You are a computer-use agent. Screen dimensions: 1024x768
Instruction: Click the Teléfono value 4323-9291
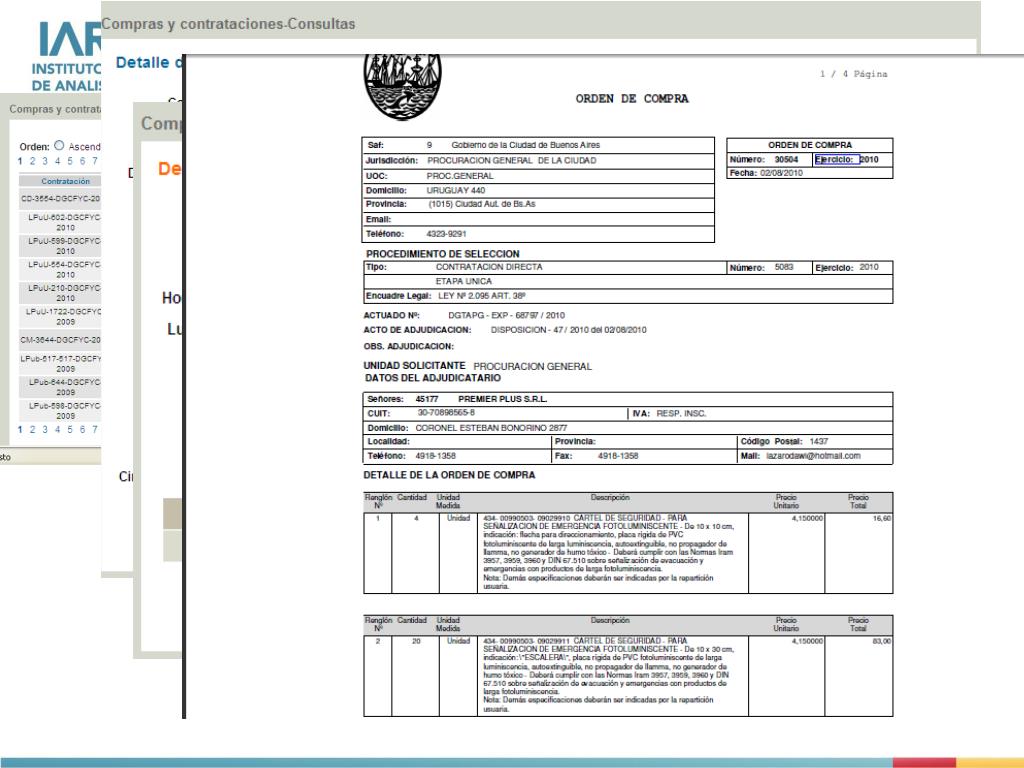coord(446,234)
